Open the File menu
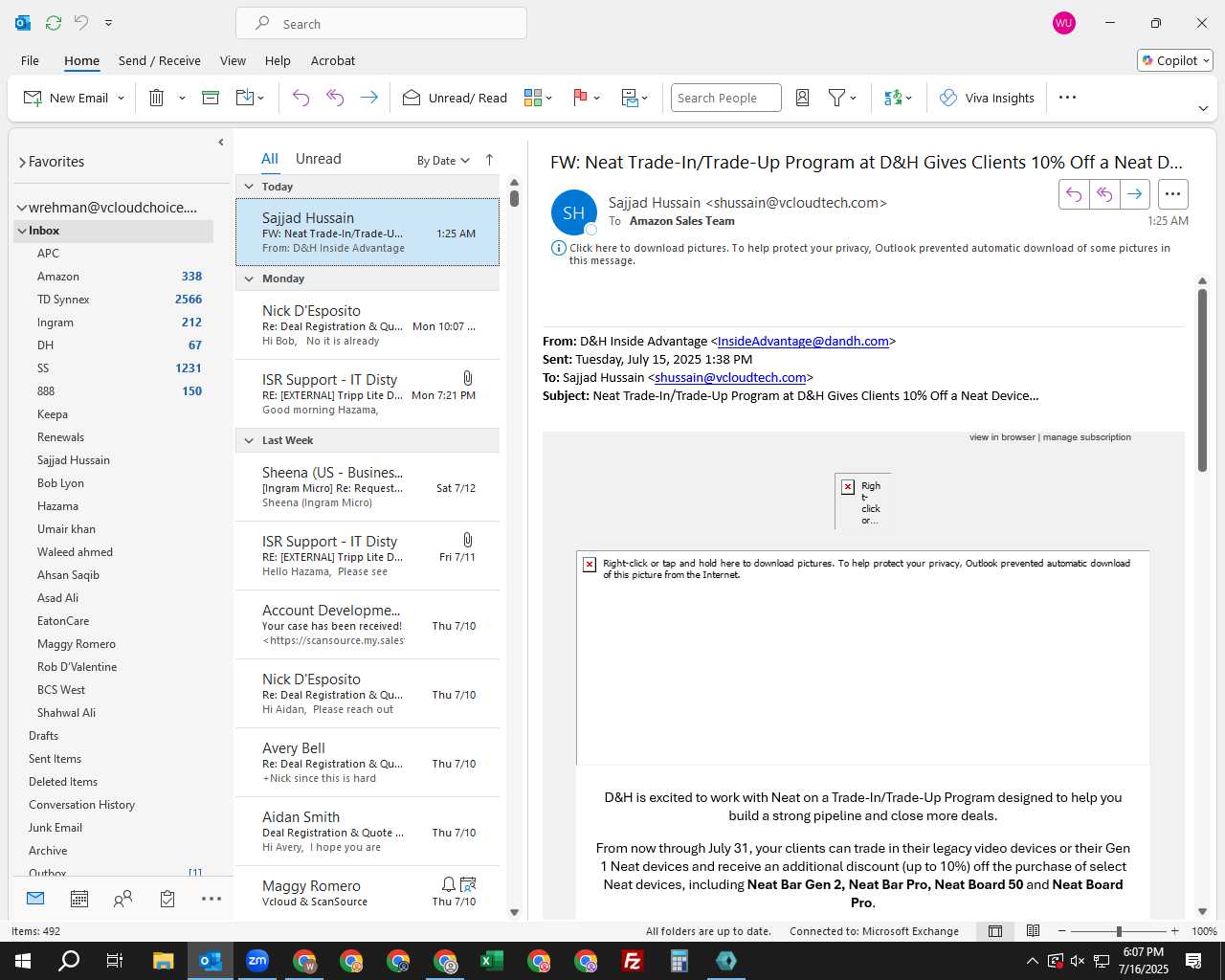 pyautogui.click(x=30, y=60)
